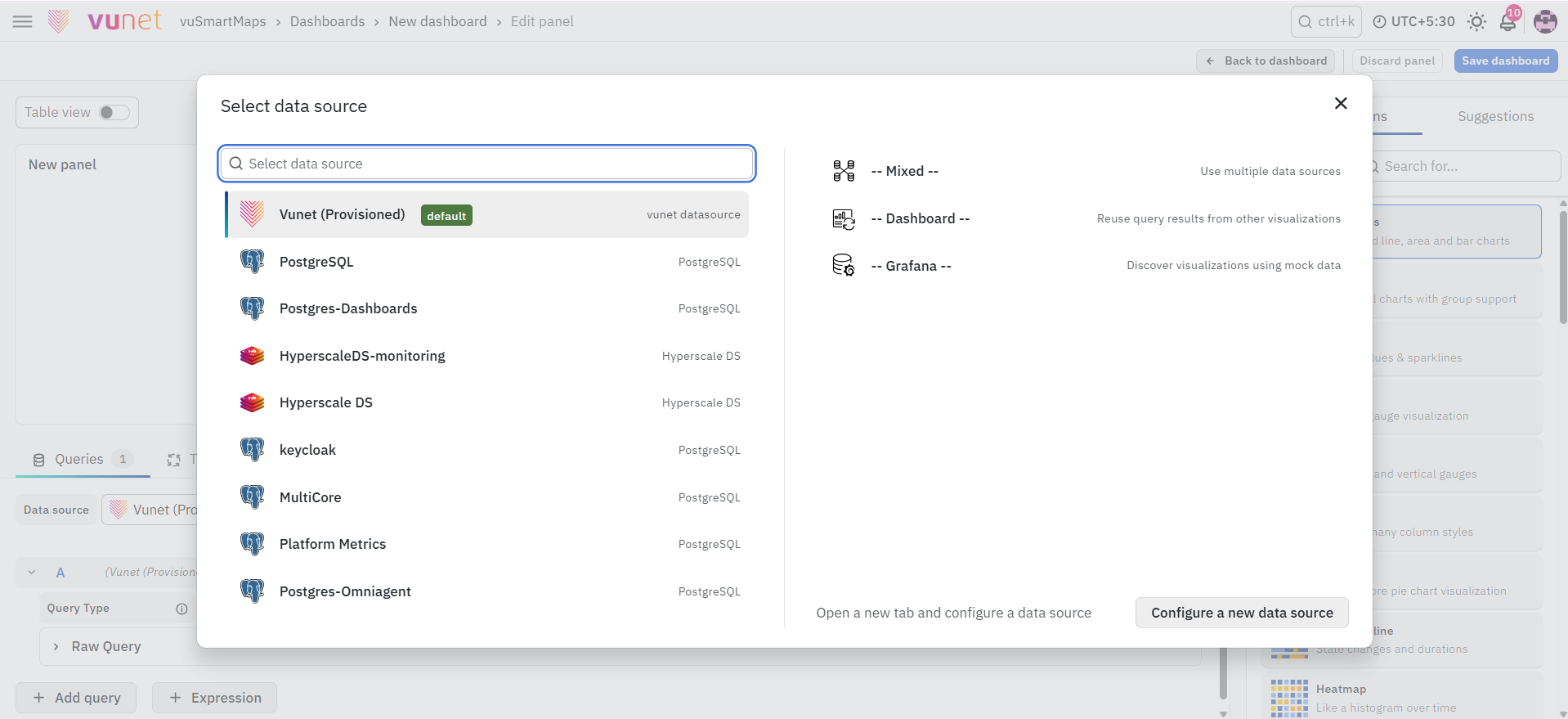Focus the Select data source search field

[x=487, y=164]
